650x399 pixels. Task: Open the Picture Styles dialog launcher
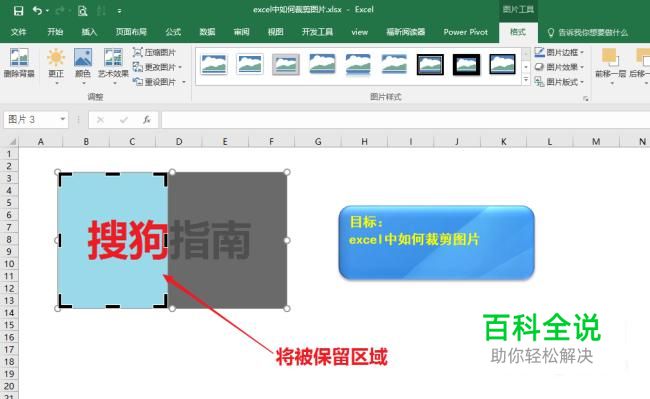585,99
